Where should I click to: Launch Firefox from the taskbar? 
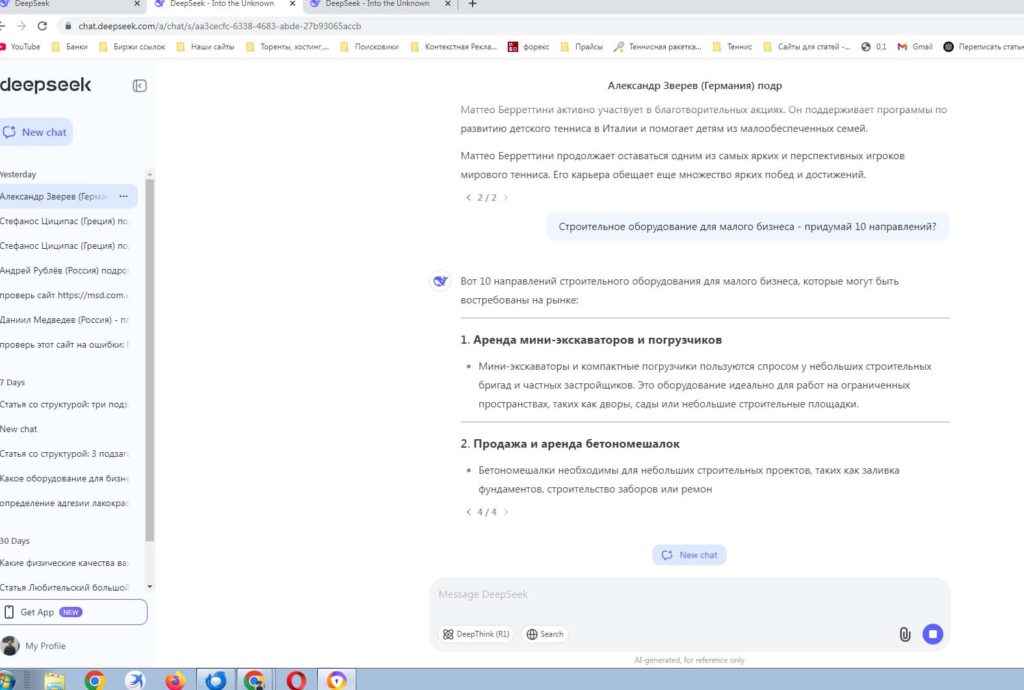(x=175, y=680)
